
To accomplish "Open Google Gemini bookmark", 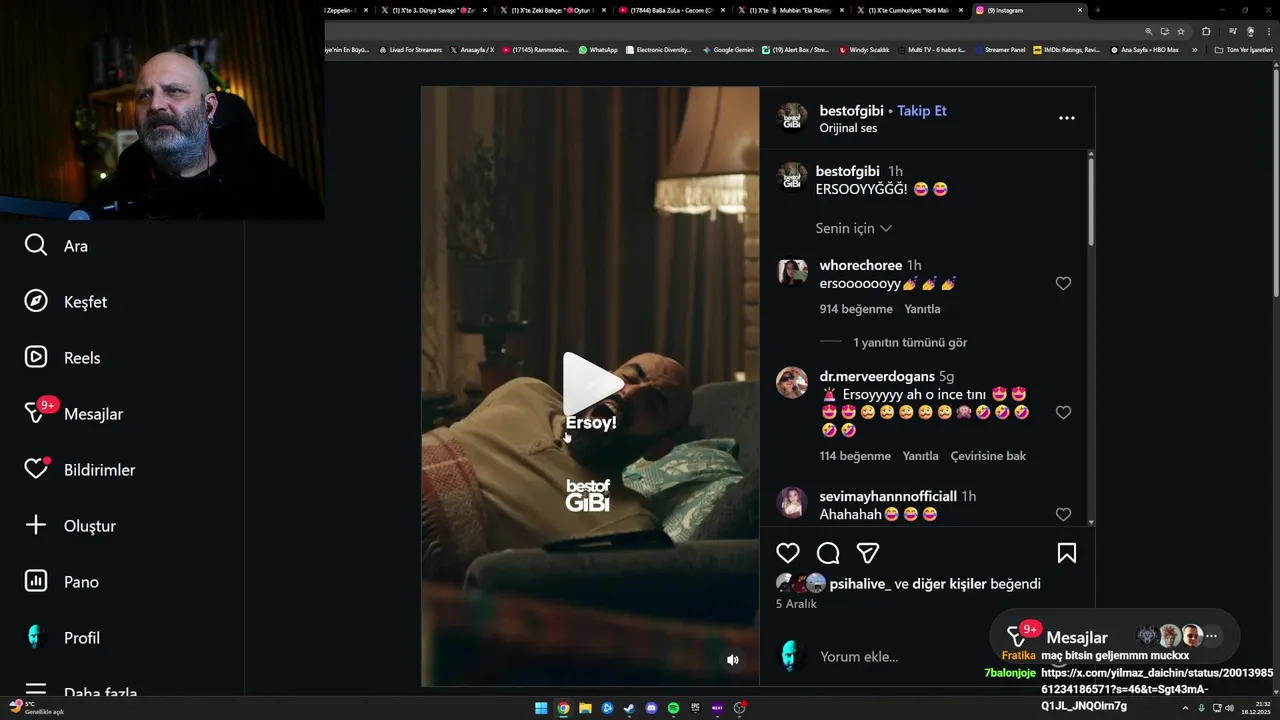I will pos(728,50).
